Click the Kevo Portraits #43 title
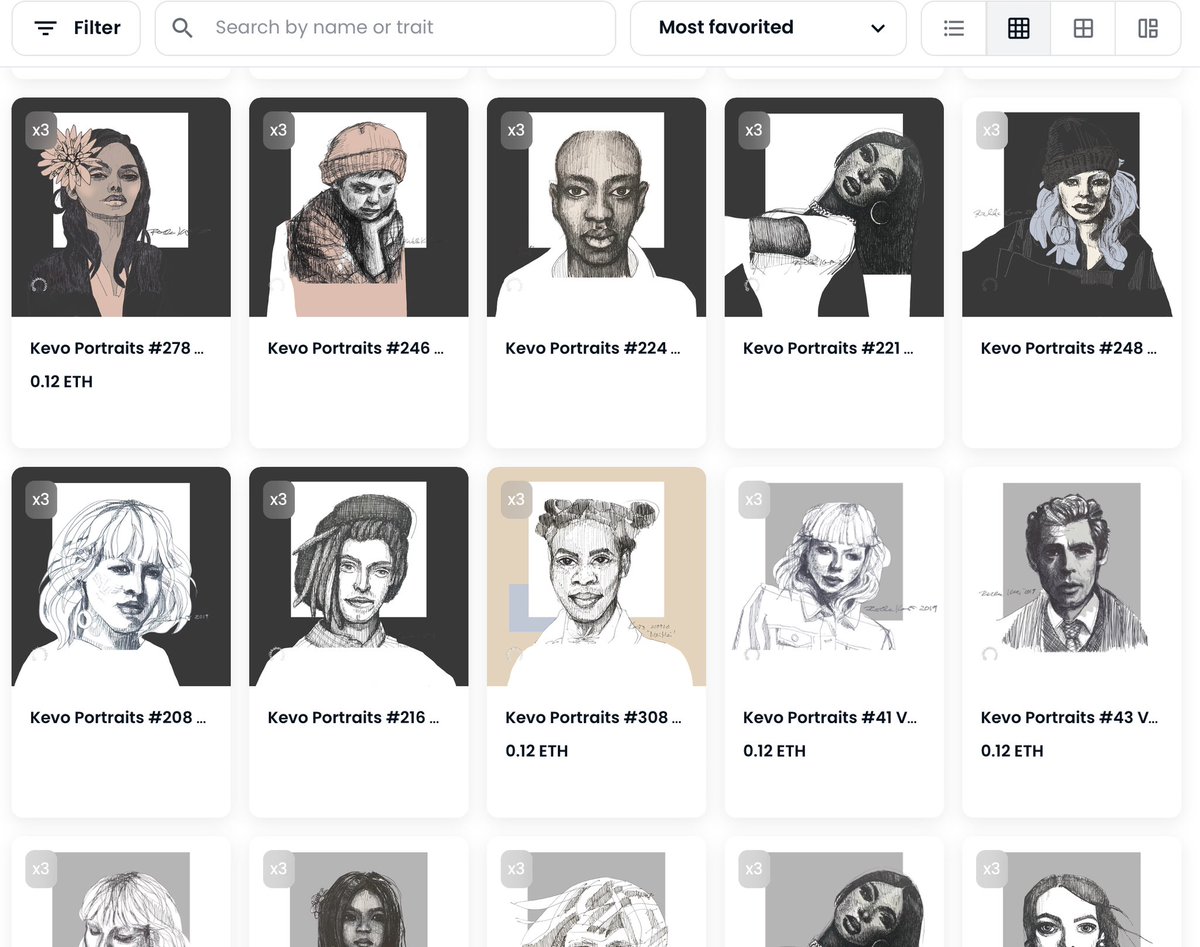 1069,717
